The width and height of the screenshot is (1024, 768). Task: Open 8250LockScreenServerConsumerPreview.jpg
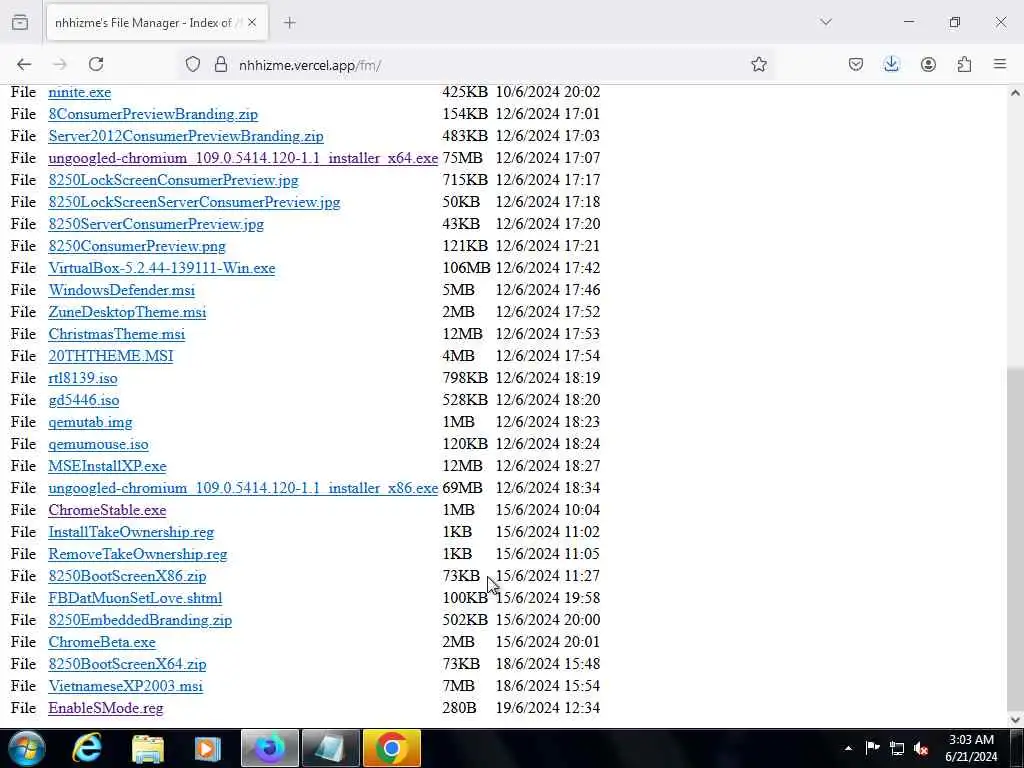[x=194, y=202]
